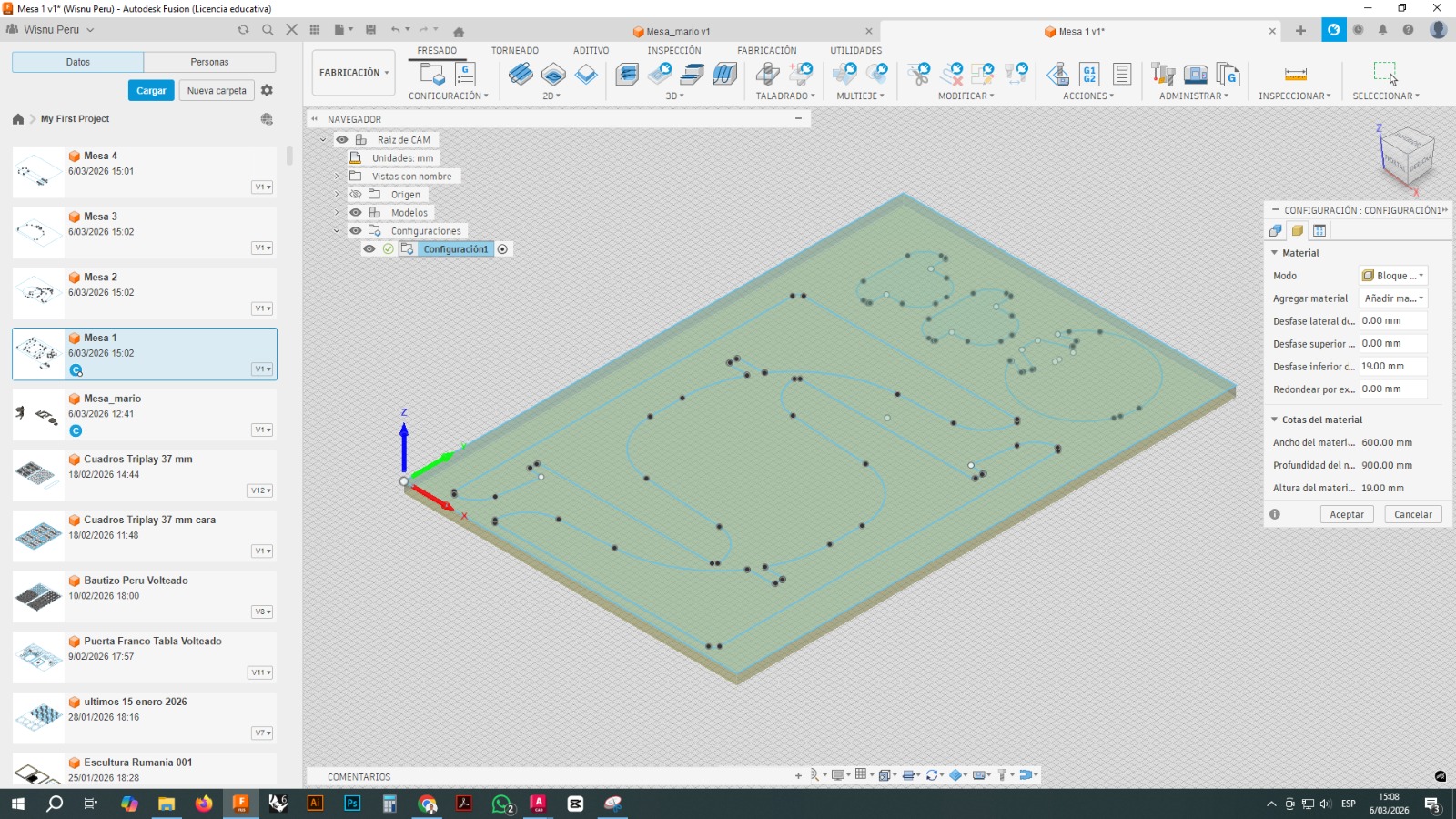
Task: Open the Modo material dropdown showing Bloque
Action: 1393,275
